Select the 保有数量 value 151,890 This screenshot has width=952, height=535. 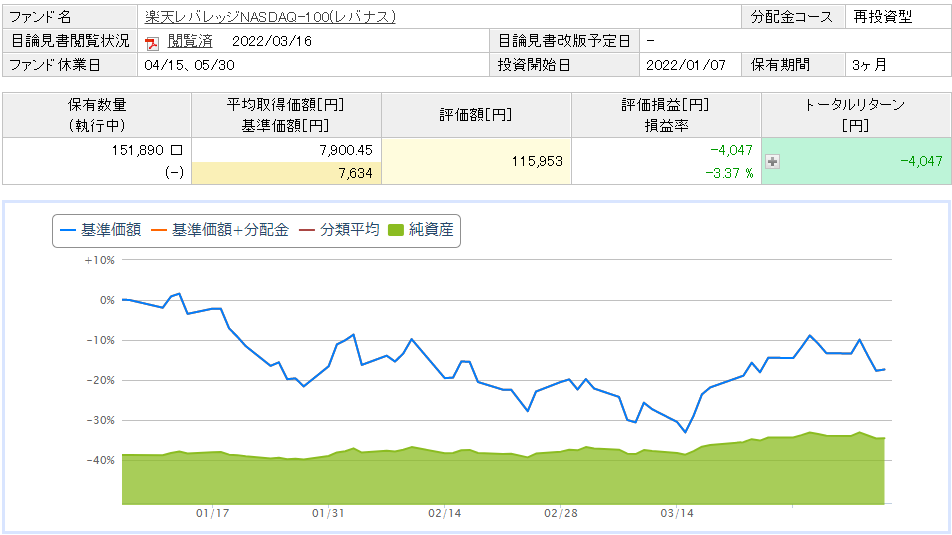click(x=137, y=150)
